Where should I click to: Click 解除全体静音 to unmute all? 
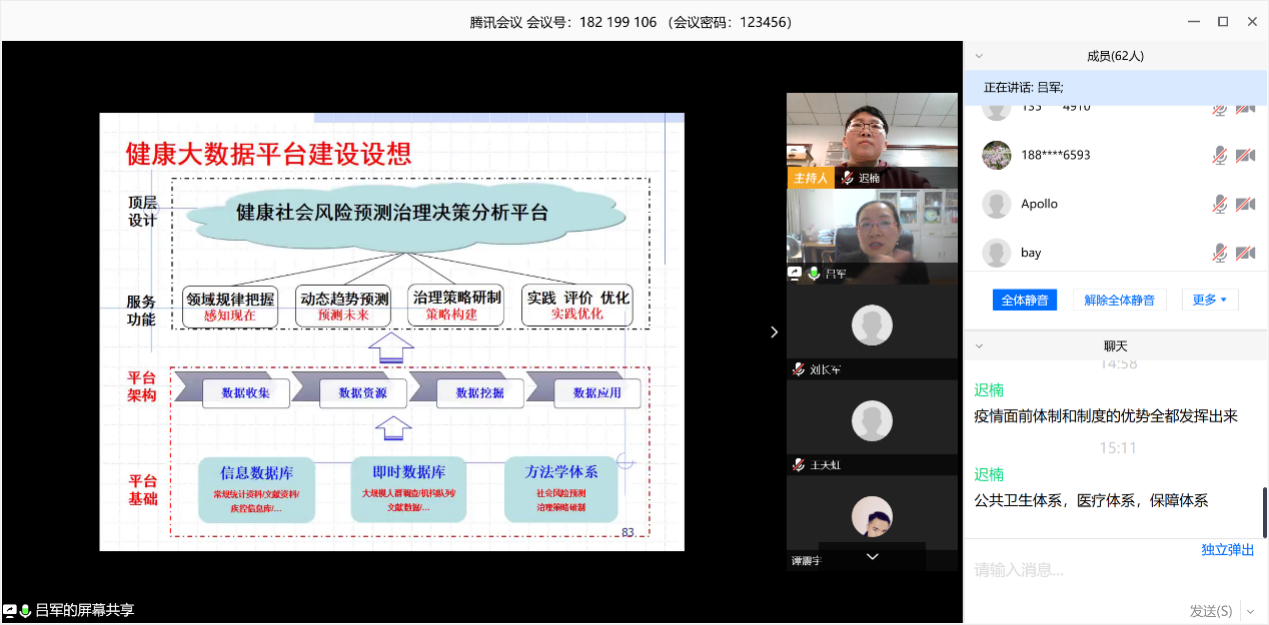[1120, 300]
